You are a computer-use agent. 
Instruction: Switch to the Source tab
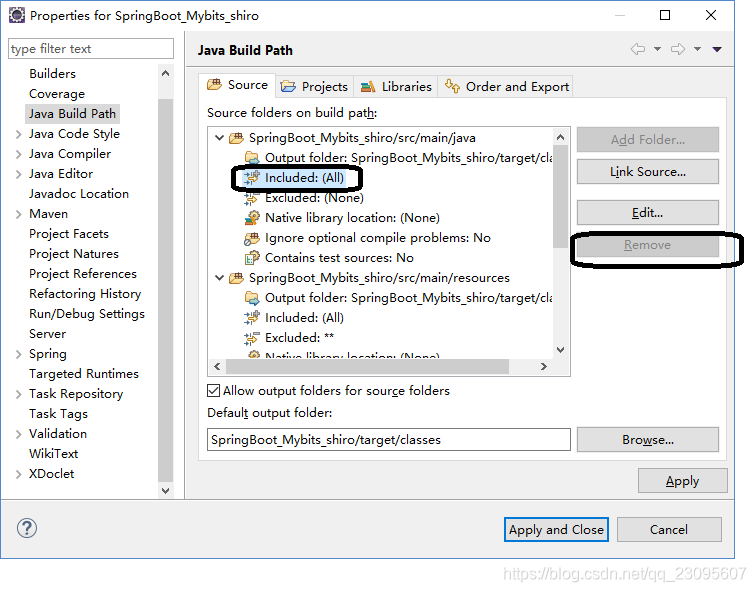pos(237,85)
